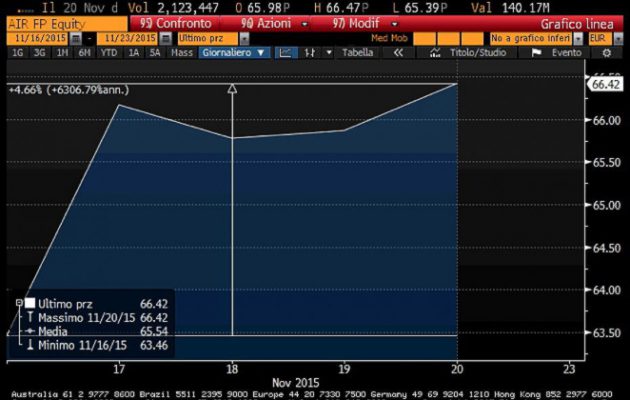Screen dimensions: 630x400
Task: Select the line chart type icon
Action: (x=285, y=52)
